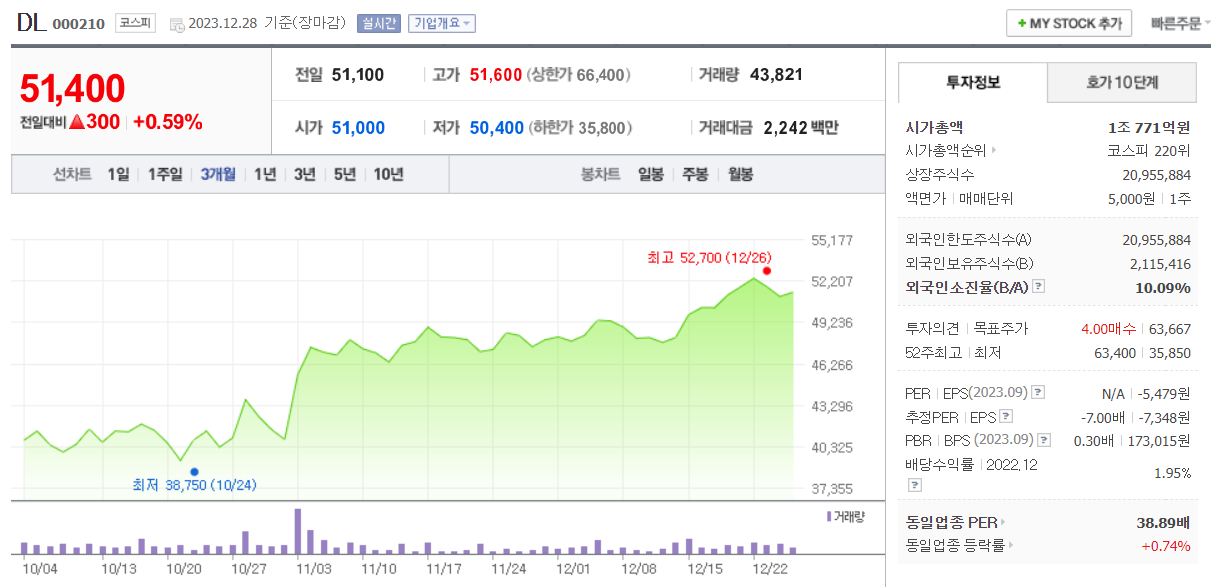Image resolution: width=1211 pixels, height=587 pixels.
Task: Click the MY STOCK 추가 button
Action: tap(1069, 23)
